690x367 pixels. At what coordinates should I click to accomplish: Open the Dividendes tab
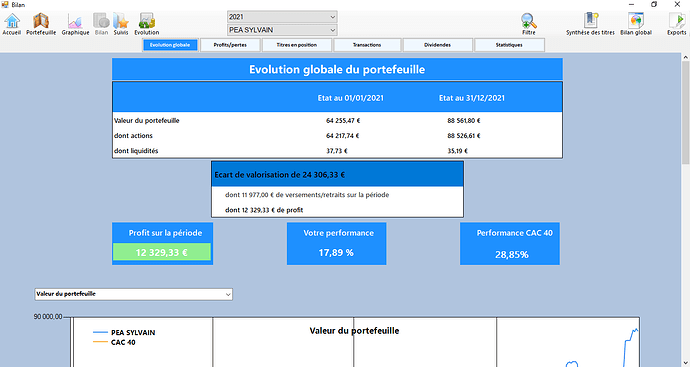(x=437, y=45)
